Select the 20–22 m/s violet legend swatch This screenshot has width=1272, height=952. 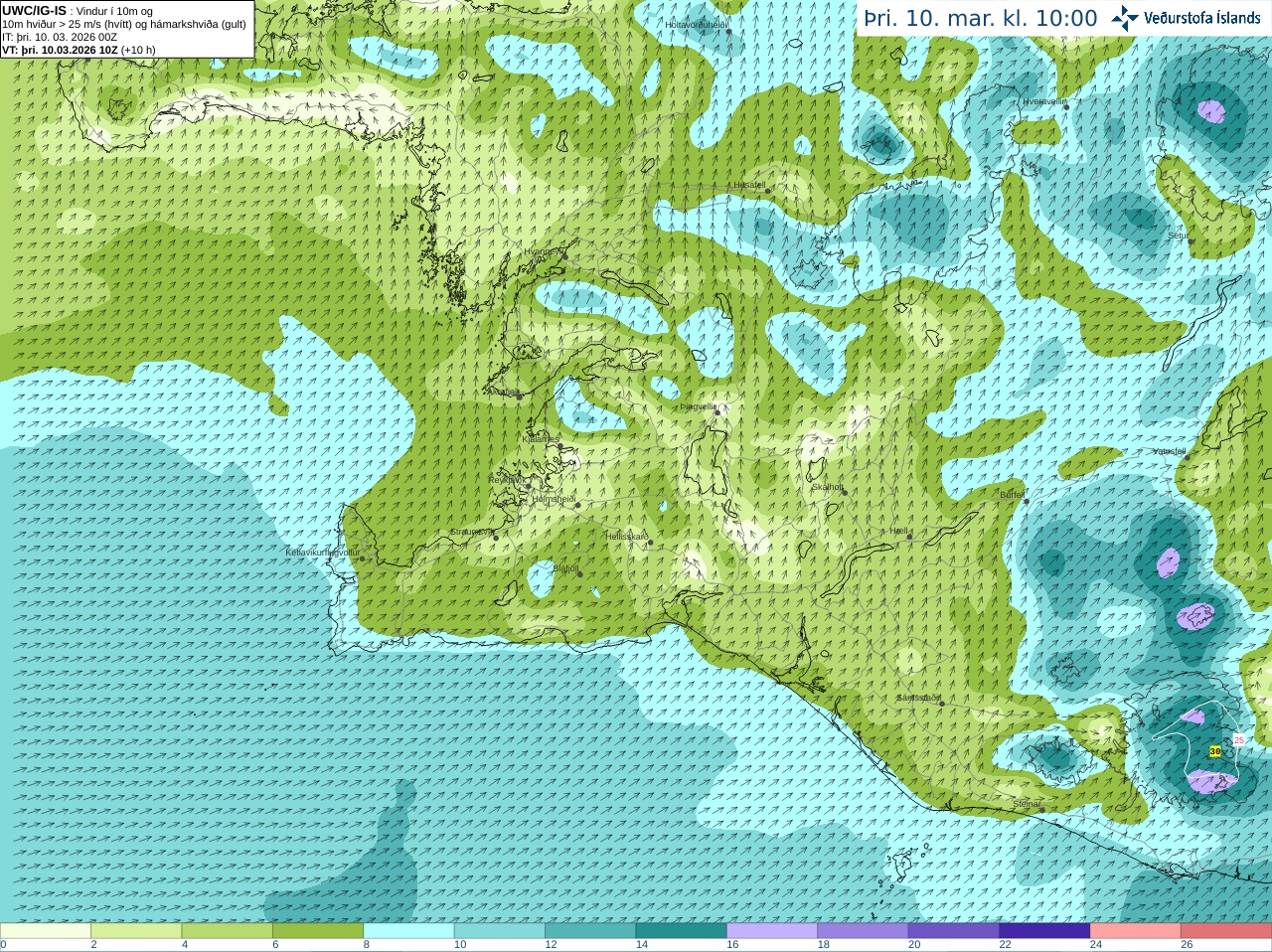(953, 931)
